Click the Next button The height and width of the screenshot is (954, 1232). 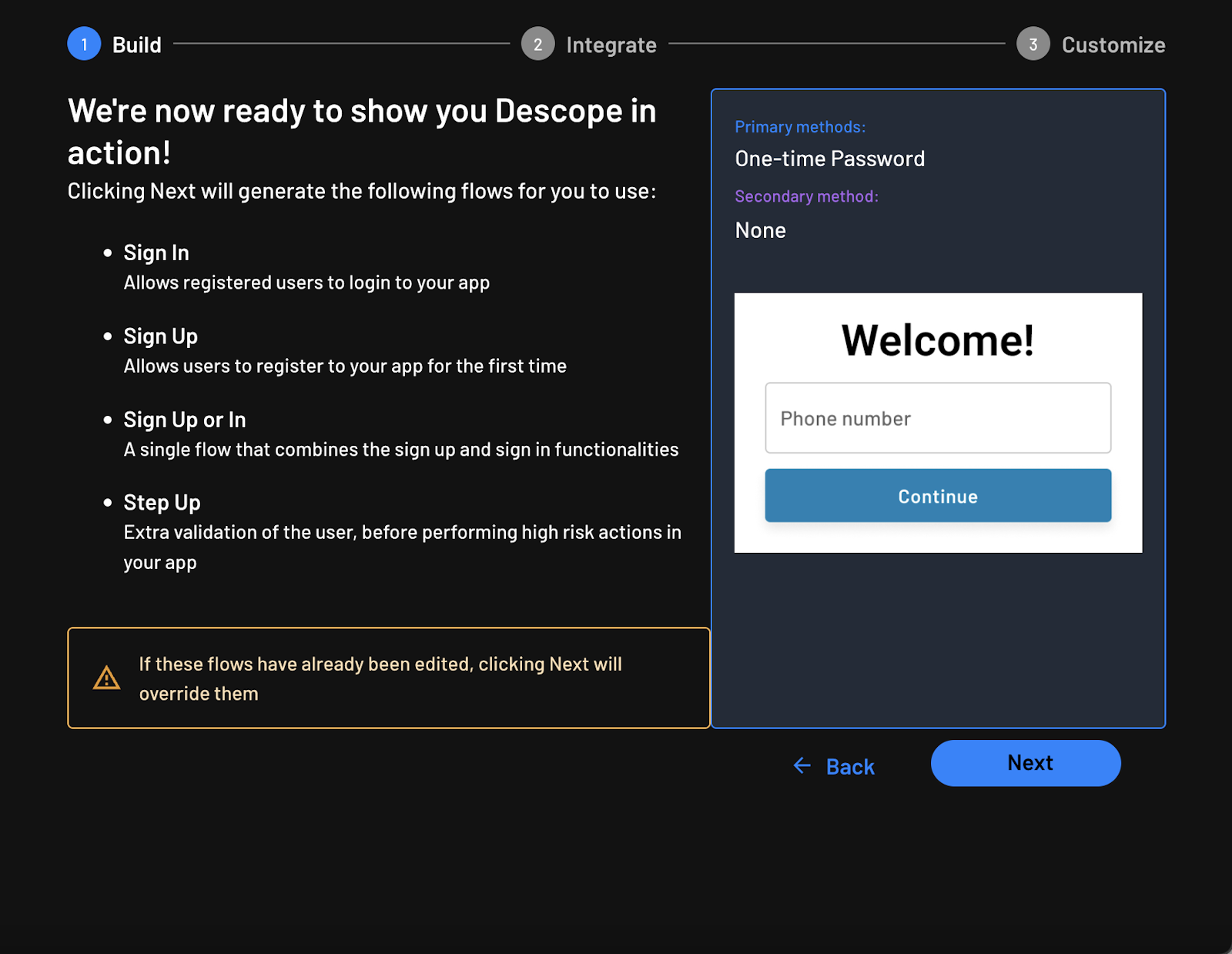click(1026, 763)
